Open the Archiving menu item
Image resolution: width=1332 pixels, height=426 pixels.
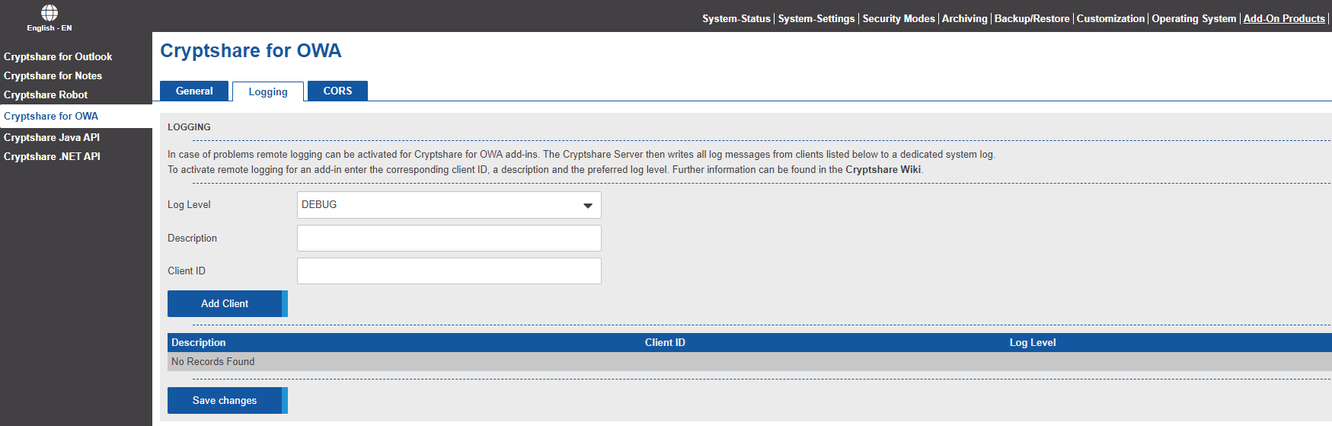click(964, 19)
